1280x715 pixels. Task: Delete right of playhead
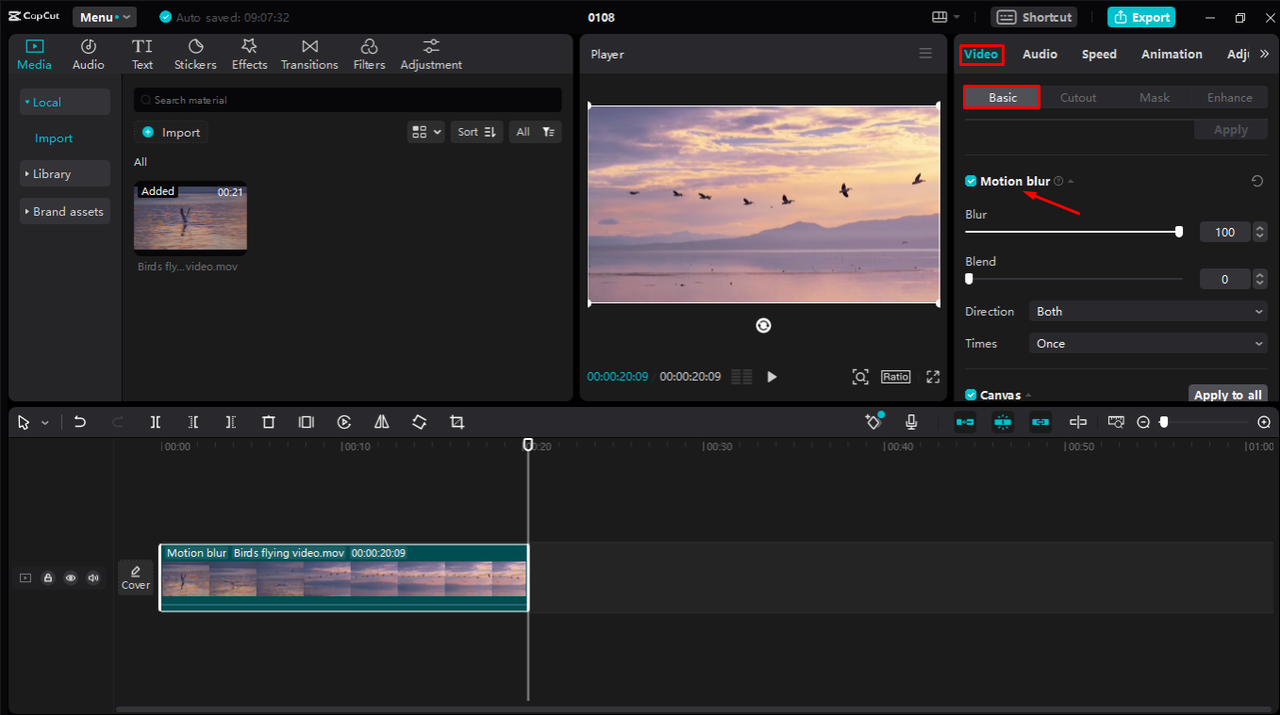[231, 423]
